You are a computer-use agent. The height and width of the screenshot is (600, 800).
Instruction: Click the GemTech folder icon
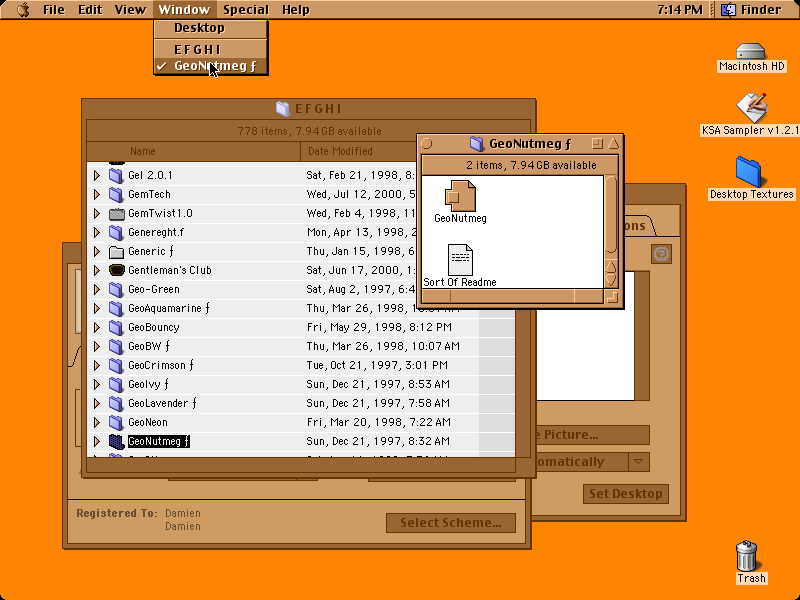(x=116, y=194)
